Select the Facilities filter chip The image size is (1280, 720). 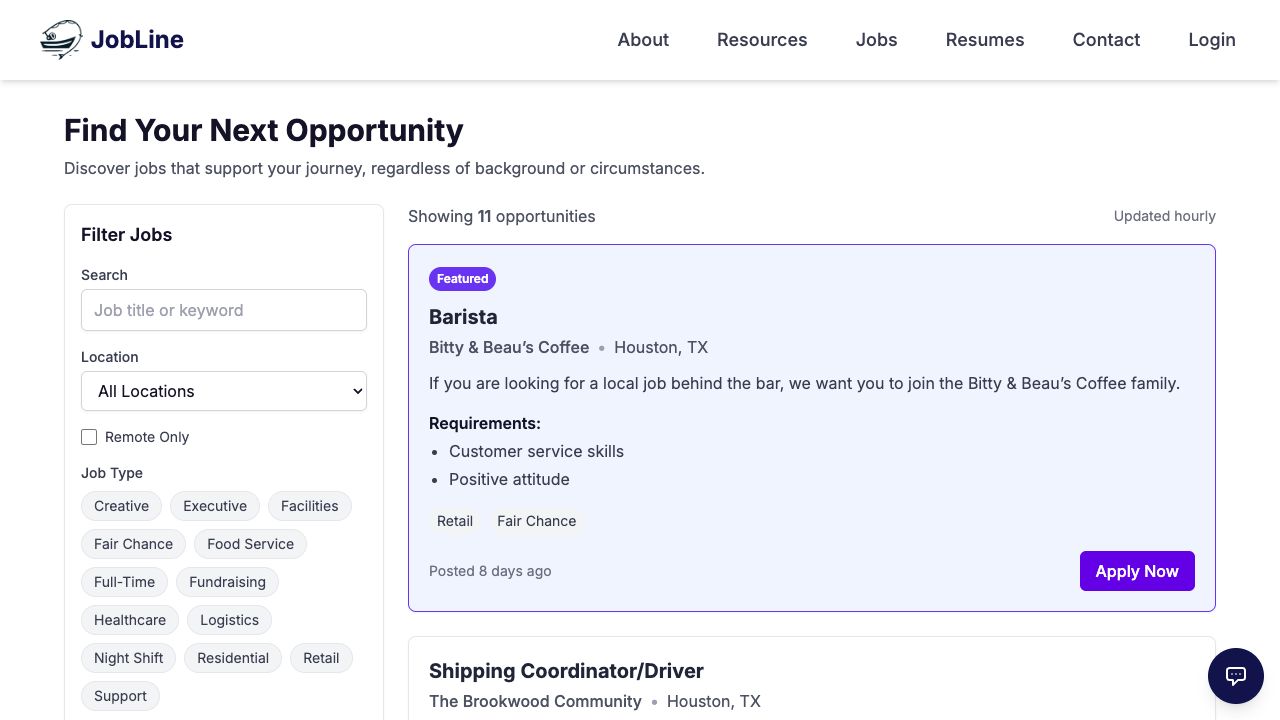tap(310, 506)
